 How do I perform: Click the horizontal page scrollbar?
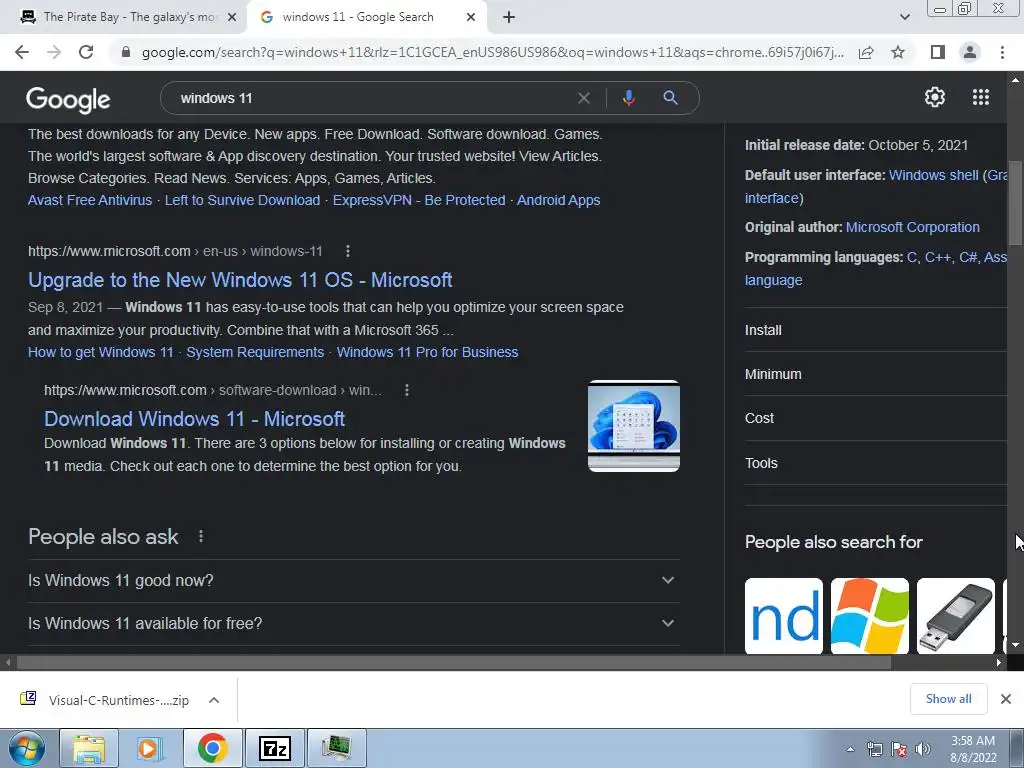pyautogui.click(x=454, y=662)
